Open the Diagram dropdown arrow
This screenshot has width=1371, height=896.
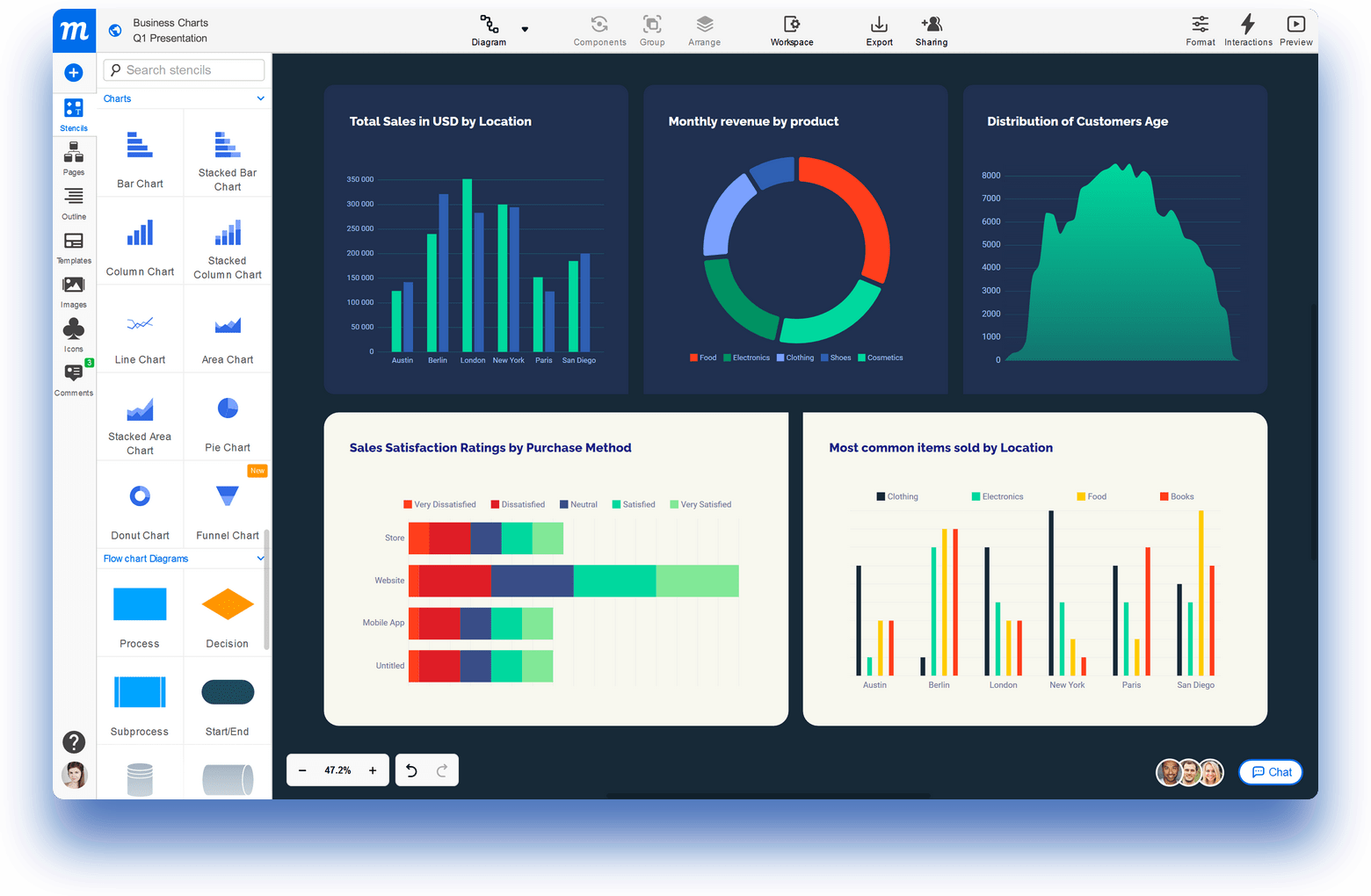524,27
